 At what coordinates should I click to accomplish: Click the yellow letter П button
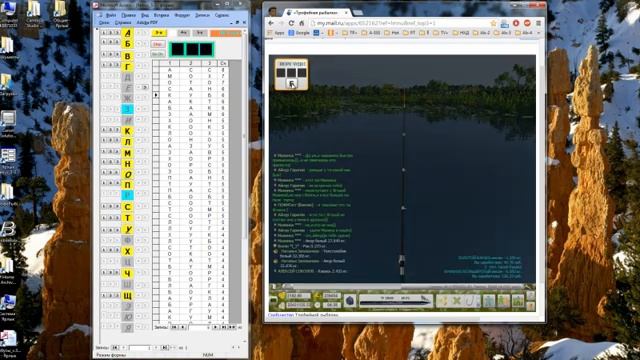click(128, 185)
